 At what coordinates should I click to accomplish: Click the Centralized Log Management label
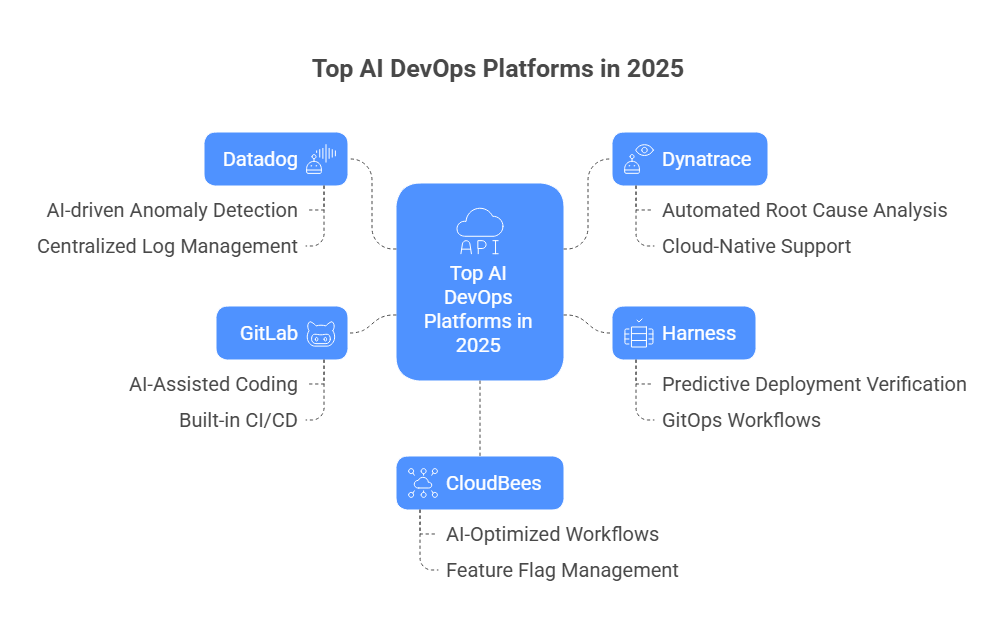(167, 246)
